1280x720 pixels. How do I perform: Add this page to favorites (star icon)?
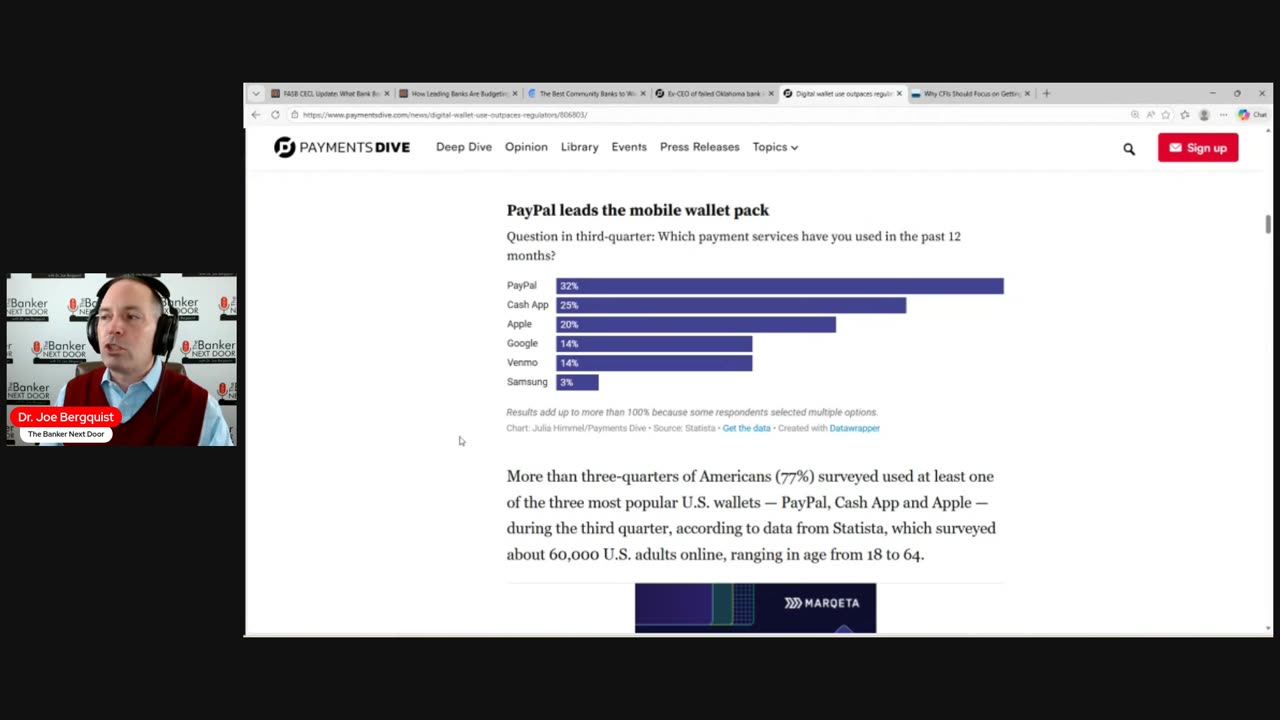[1166, 115]
